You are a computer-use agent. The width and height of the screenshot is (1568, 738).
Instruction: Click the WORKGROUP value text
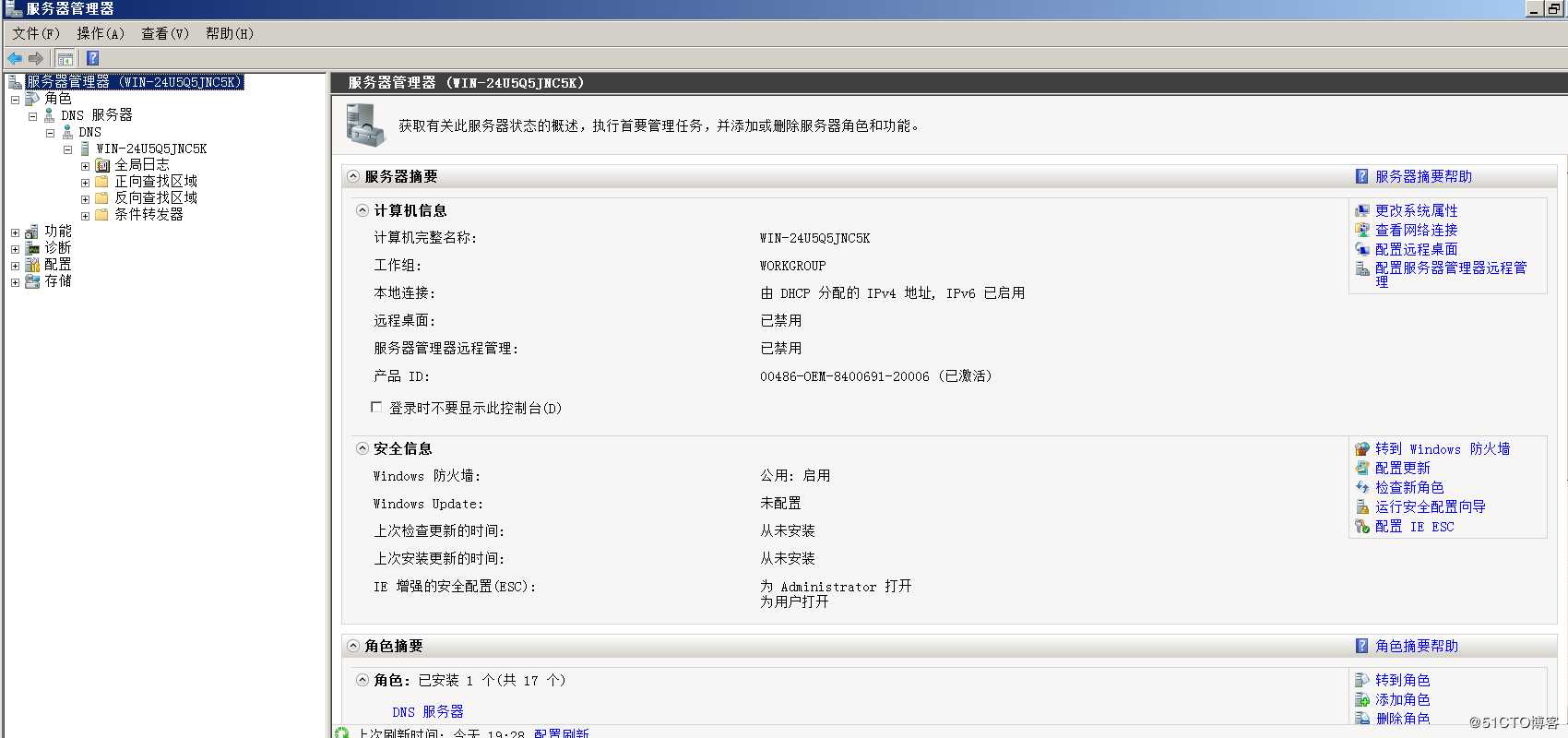(793, 266)
